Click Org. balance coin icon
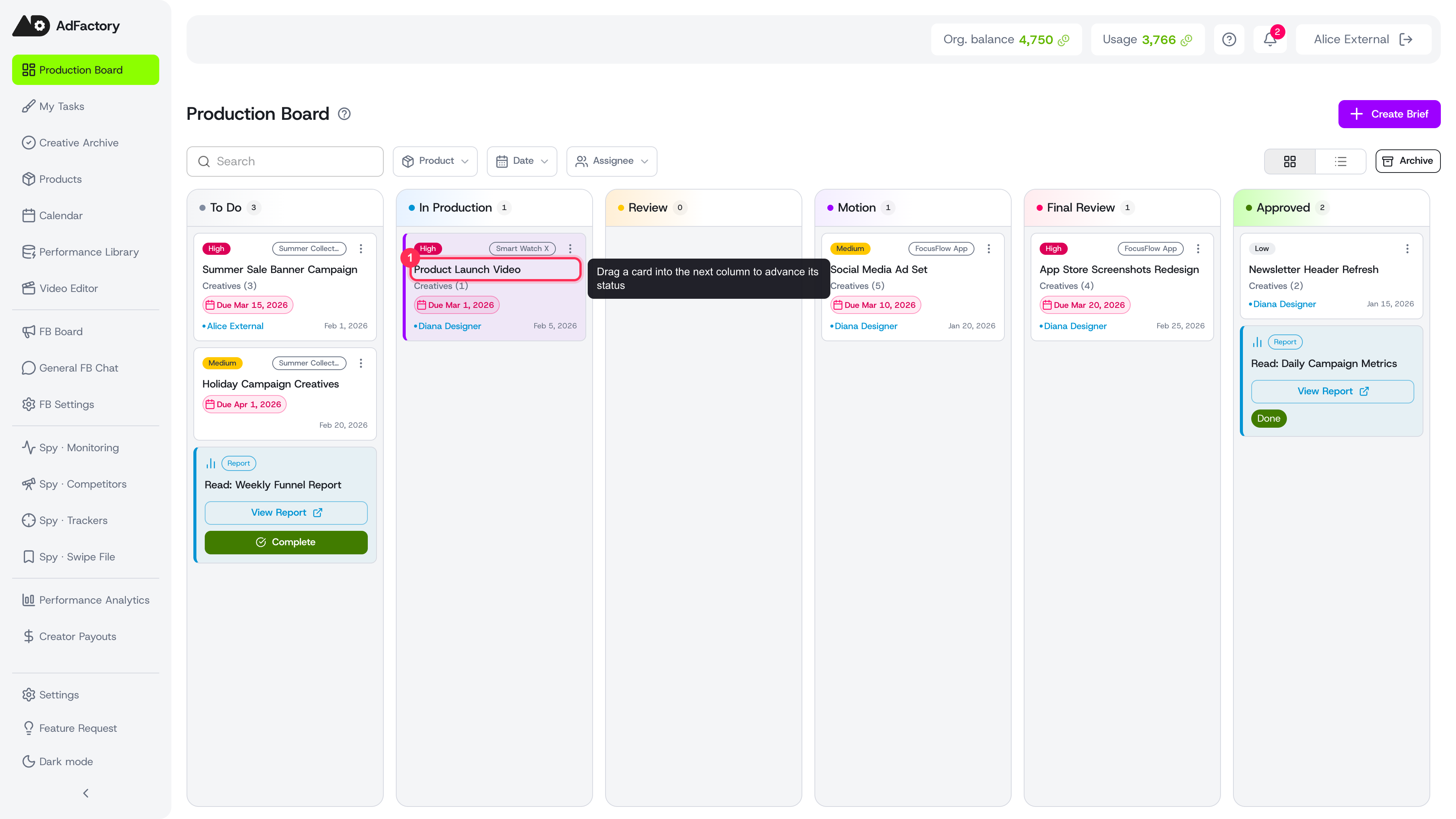1456x819 pixels. 1064,39
